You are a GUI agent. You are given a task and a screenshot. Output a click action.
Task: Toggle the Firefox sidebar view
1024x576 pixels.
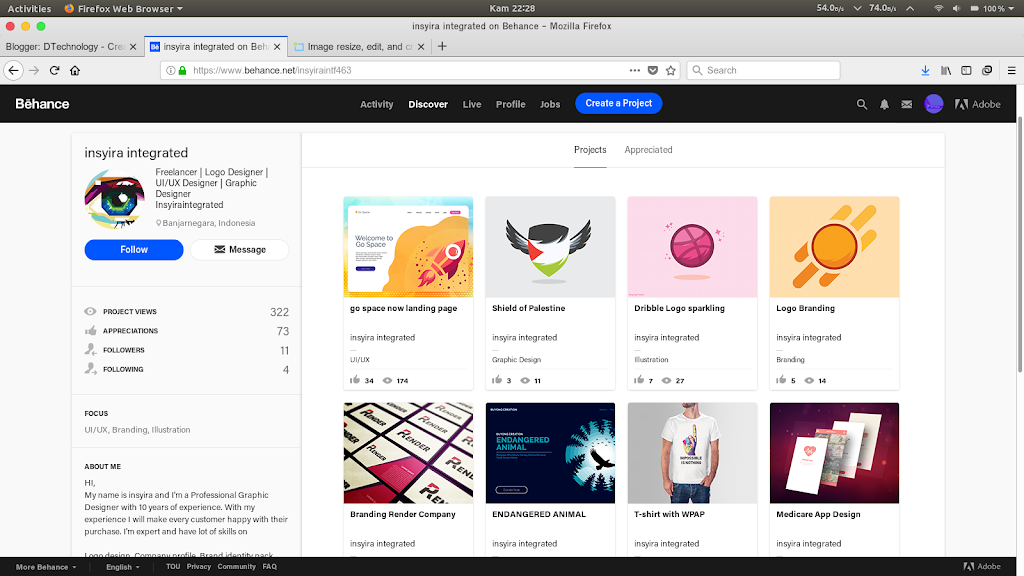click(966, 71)
